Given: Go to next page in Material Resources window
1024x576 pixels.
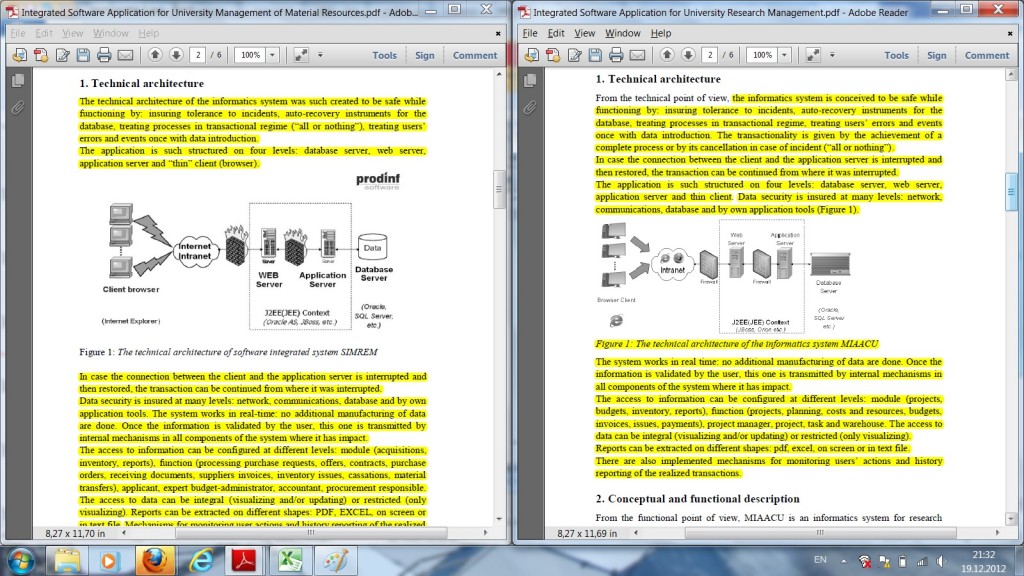Looking at the screenshot, I should tap(176, 55).
